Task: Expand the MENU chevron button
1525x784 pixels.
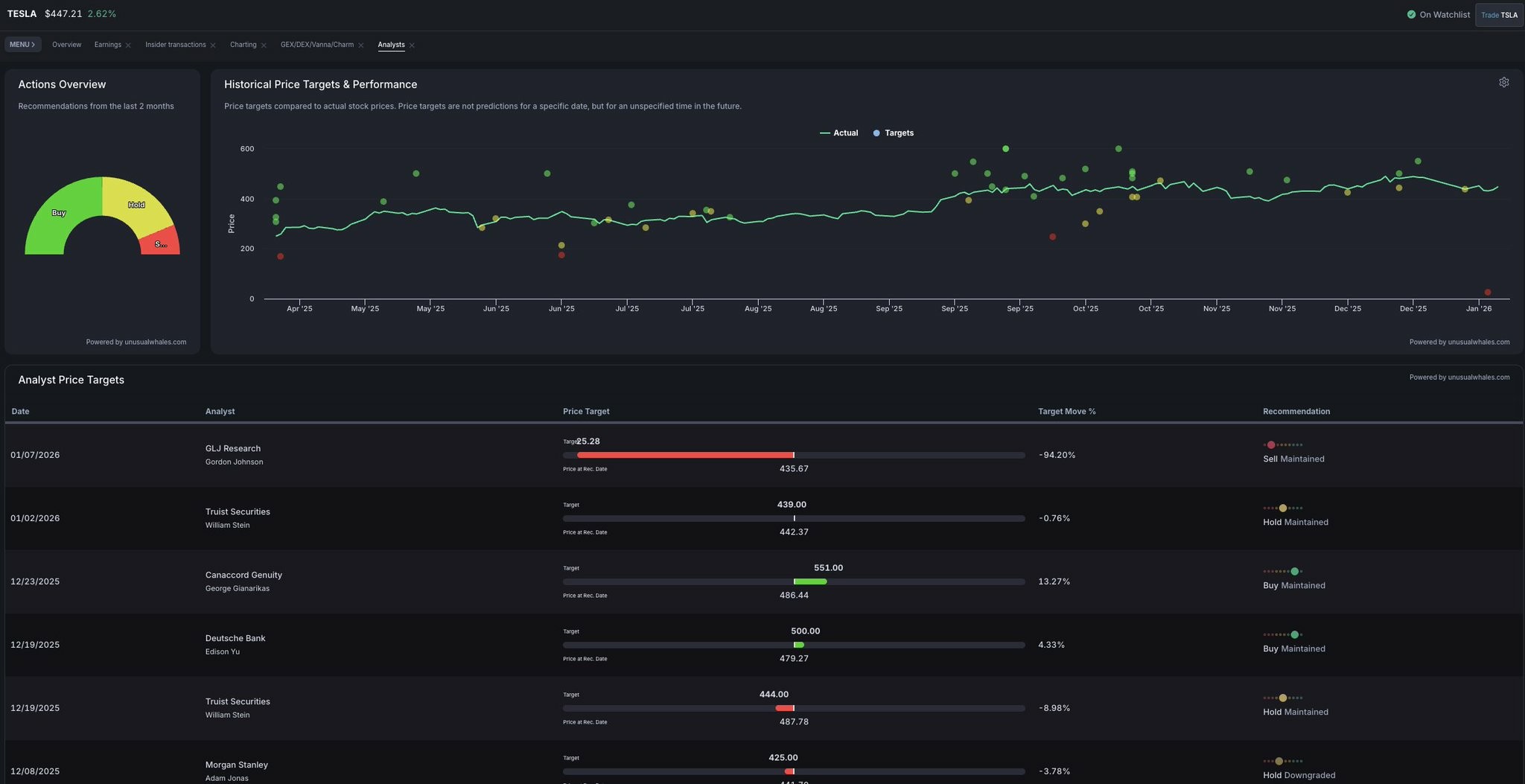Action: pos(22,45)
